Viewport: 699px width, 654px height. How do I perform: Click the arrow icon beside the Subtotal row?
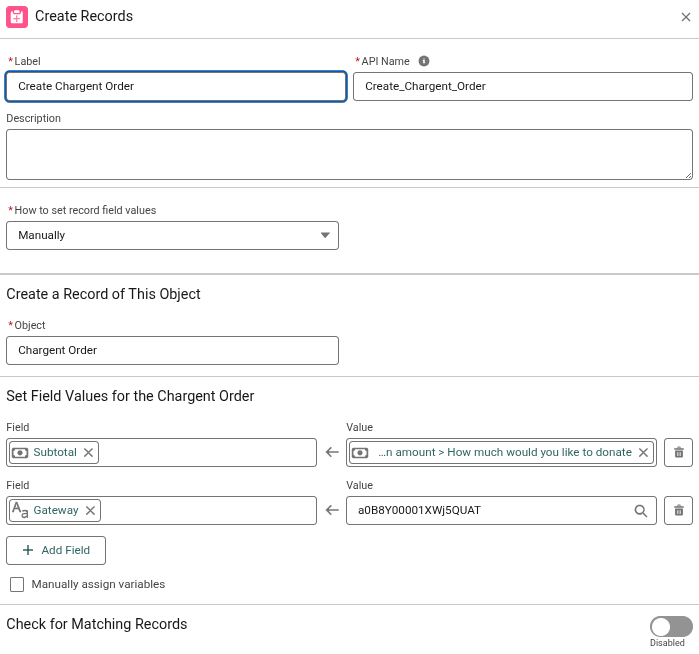pyautogui.click(x=332, y=452)
